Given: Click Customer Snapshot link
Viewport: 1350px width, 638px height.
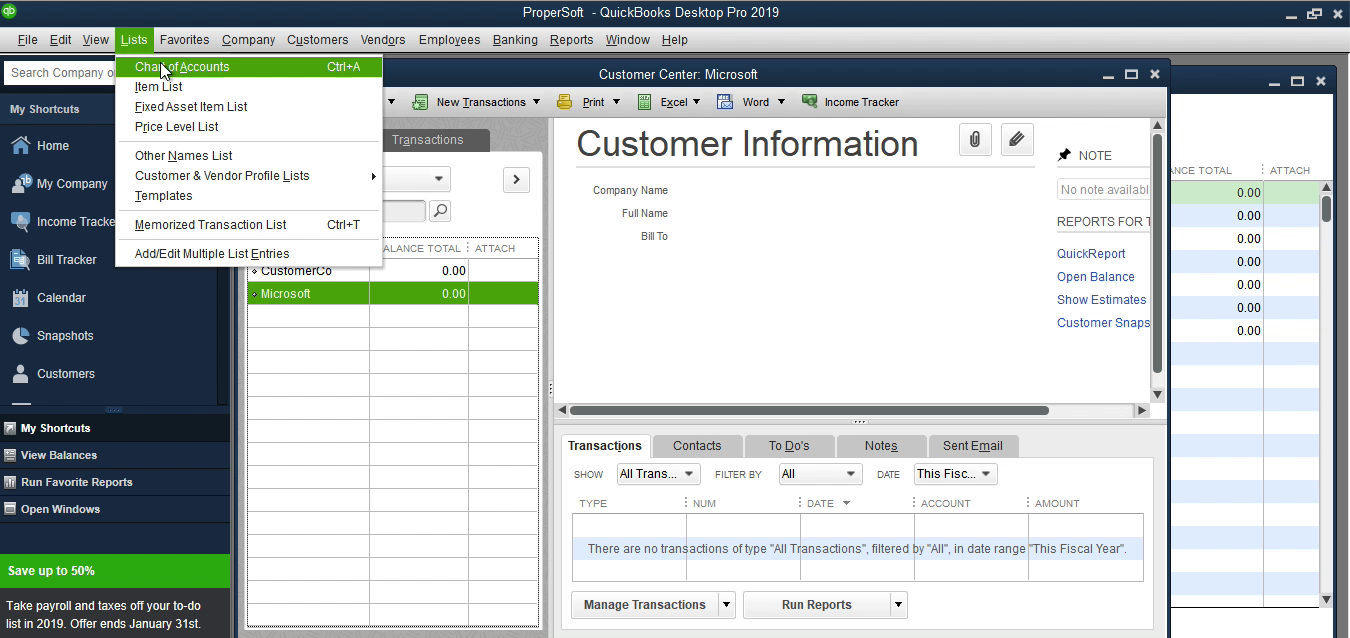Looking at the screenshot, I should [x=1103, y=323].
